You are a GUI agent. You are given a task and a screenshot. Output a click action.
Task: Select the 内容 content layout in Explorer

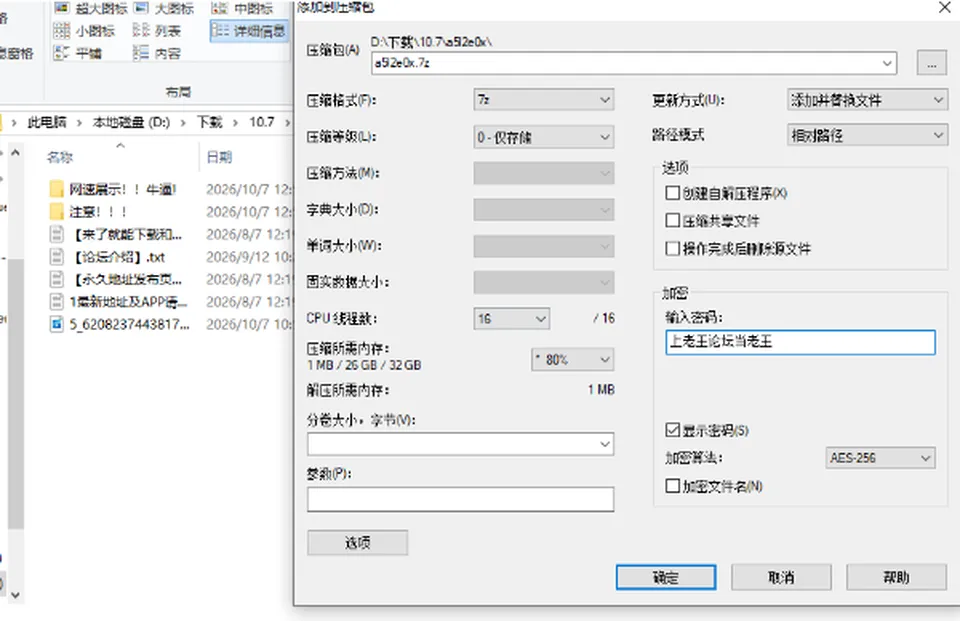point(141,53)
